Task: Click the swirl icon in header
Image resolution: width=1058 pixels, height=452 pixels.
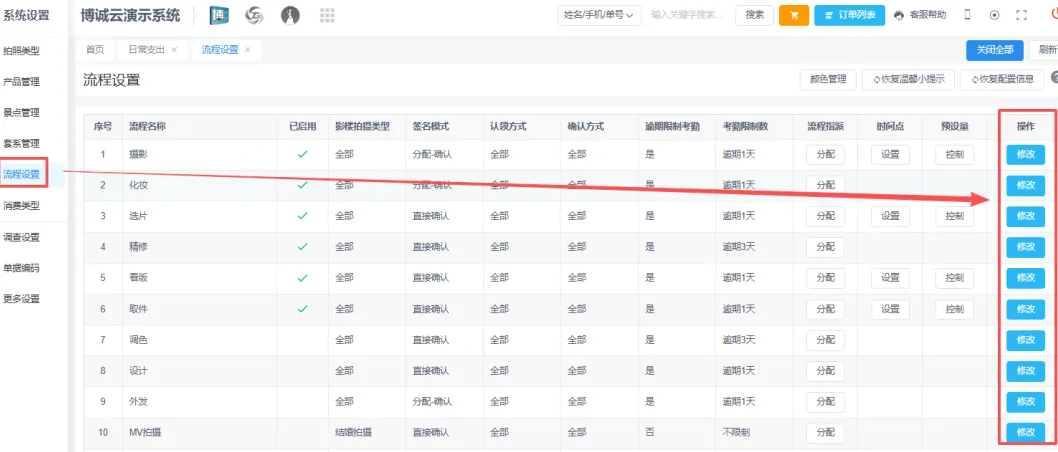Action: [x=255, y=15]
